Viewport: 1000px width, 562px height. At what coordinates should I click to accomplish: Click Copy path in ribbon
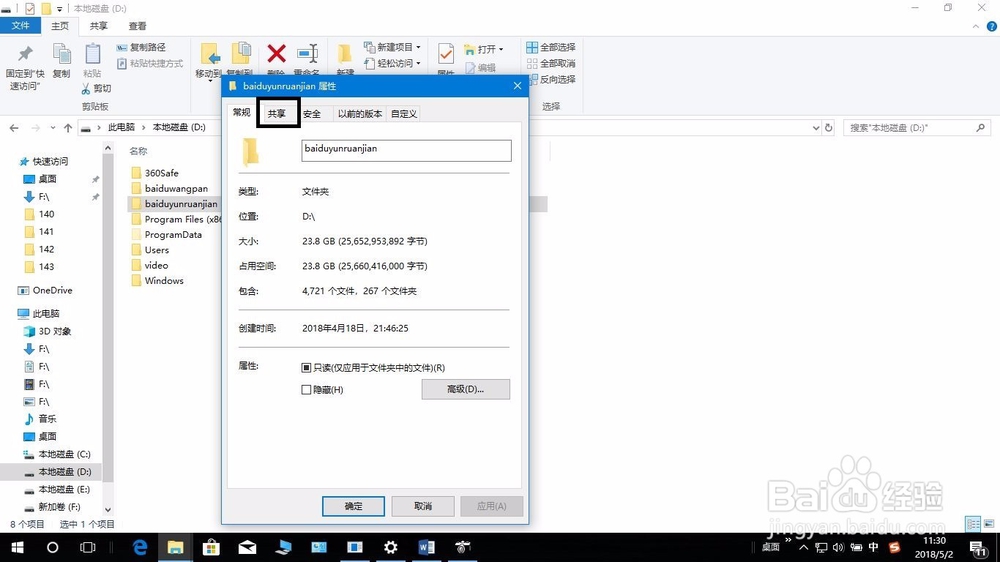[x=141, y=47]
